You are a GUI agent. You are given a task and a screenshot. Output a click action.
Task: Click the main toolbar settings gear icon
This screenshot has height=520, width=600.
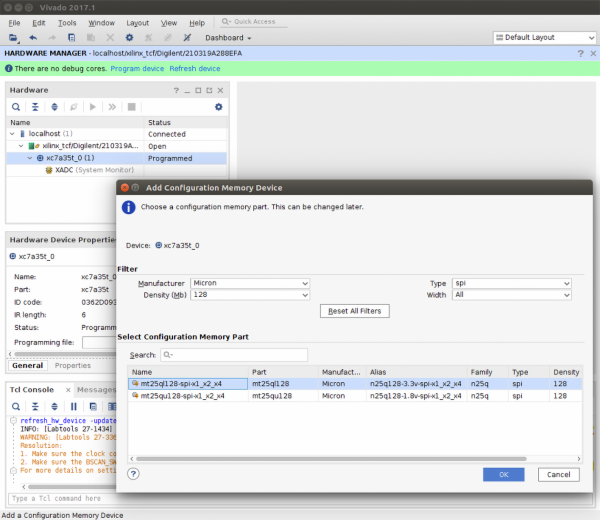tap(129, 38)
